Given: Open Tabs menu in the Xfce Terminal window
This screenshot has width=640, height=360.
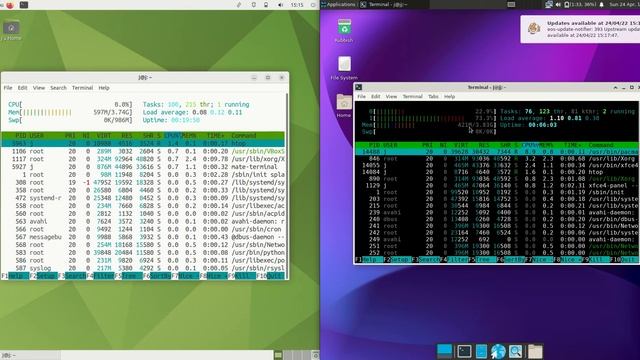Looking at the screenshot, I should pyautogui.click(x=433, y=97).
